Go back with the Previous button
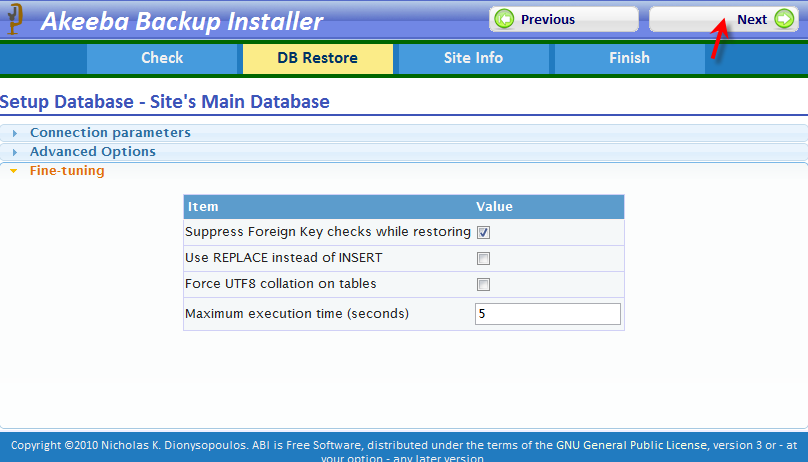The image size is (808, 462). pyautogui.click(x=564, y=20)
